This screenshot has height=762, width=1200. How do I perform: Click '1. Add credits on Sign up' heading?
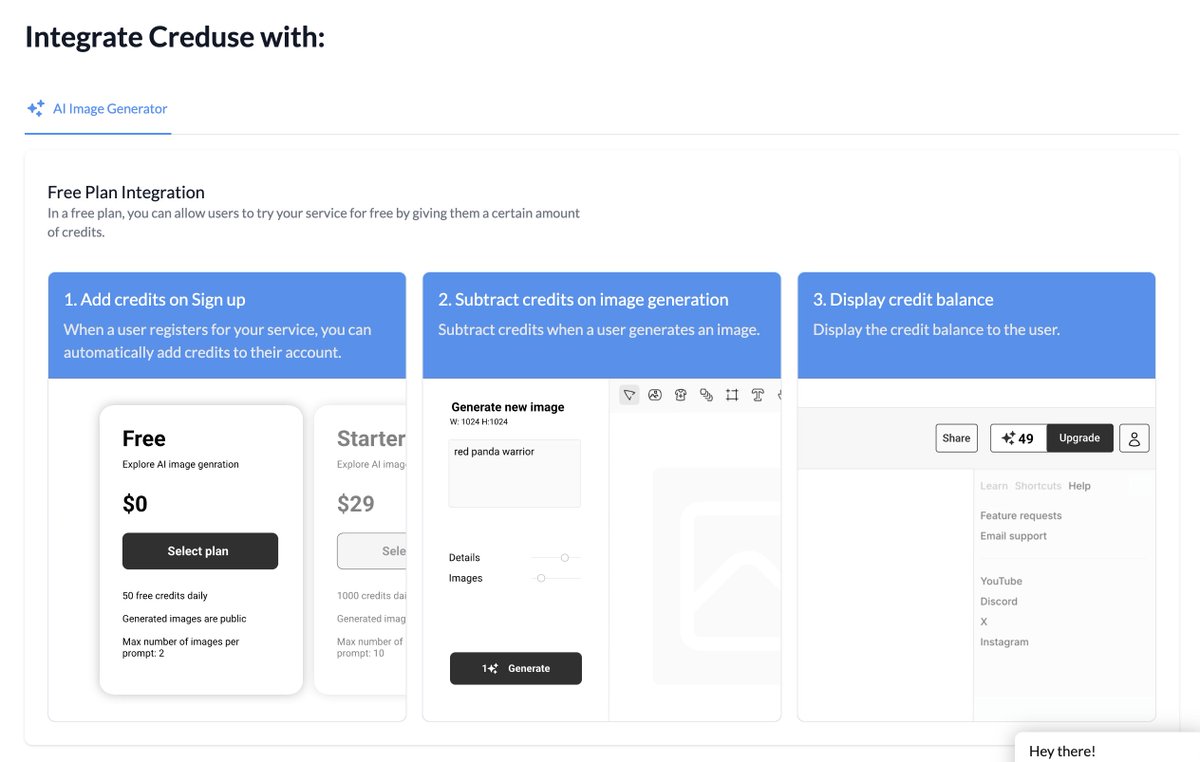[x=154, y=300]
